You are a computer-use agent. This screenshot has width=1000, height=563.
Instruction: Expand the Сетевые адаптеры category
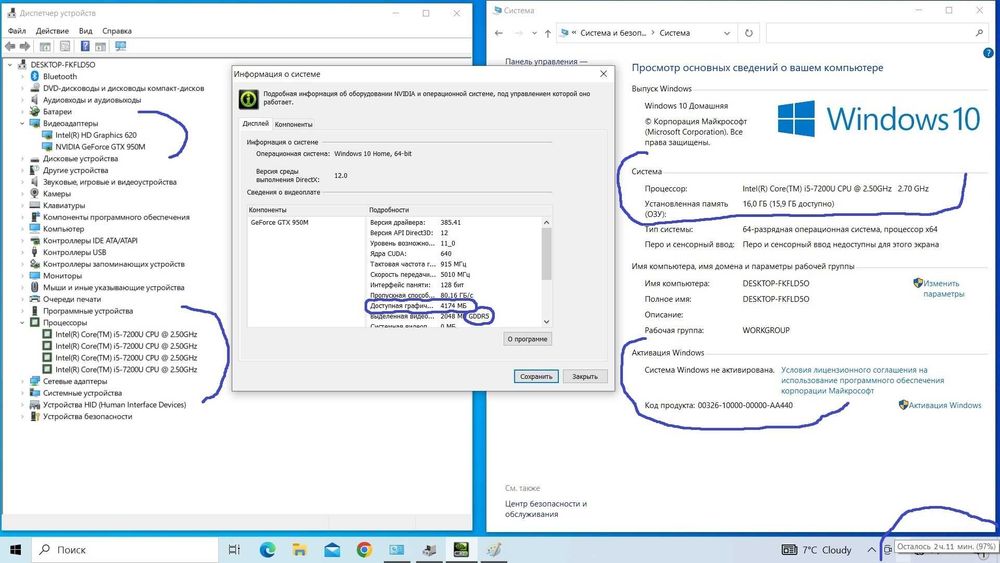(x=22, y=381)
